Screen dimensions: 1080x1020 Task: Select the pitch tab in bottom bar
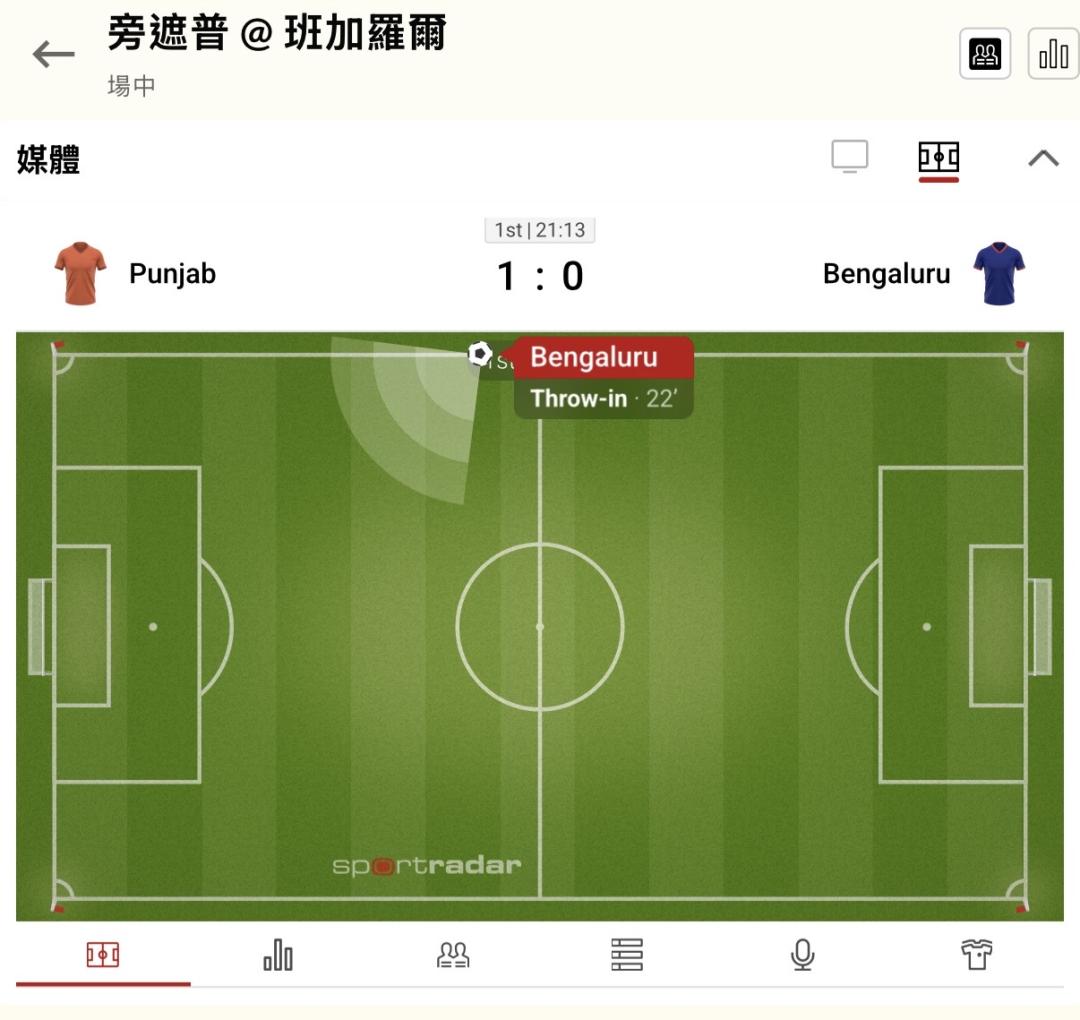click(103, 955)
